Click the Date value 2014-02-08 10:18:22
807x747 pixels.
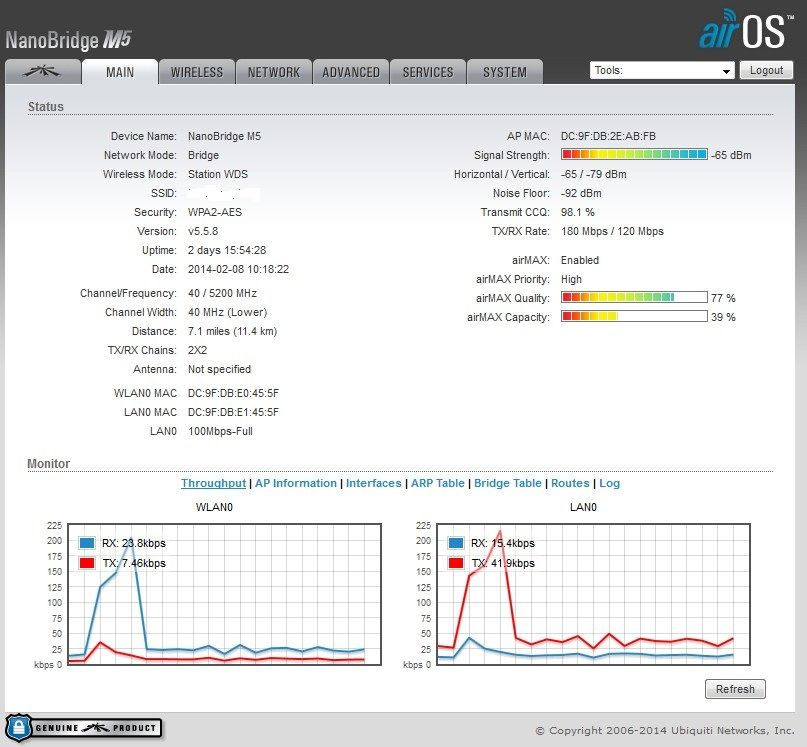click(x=238, y=269)
